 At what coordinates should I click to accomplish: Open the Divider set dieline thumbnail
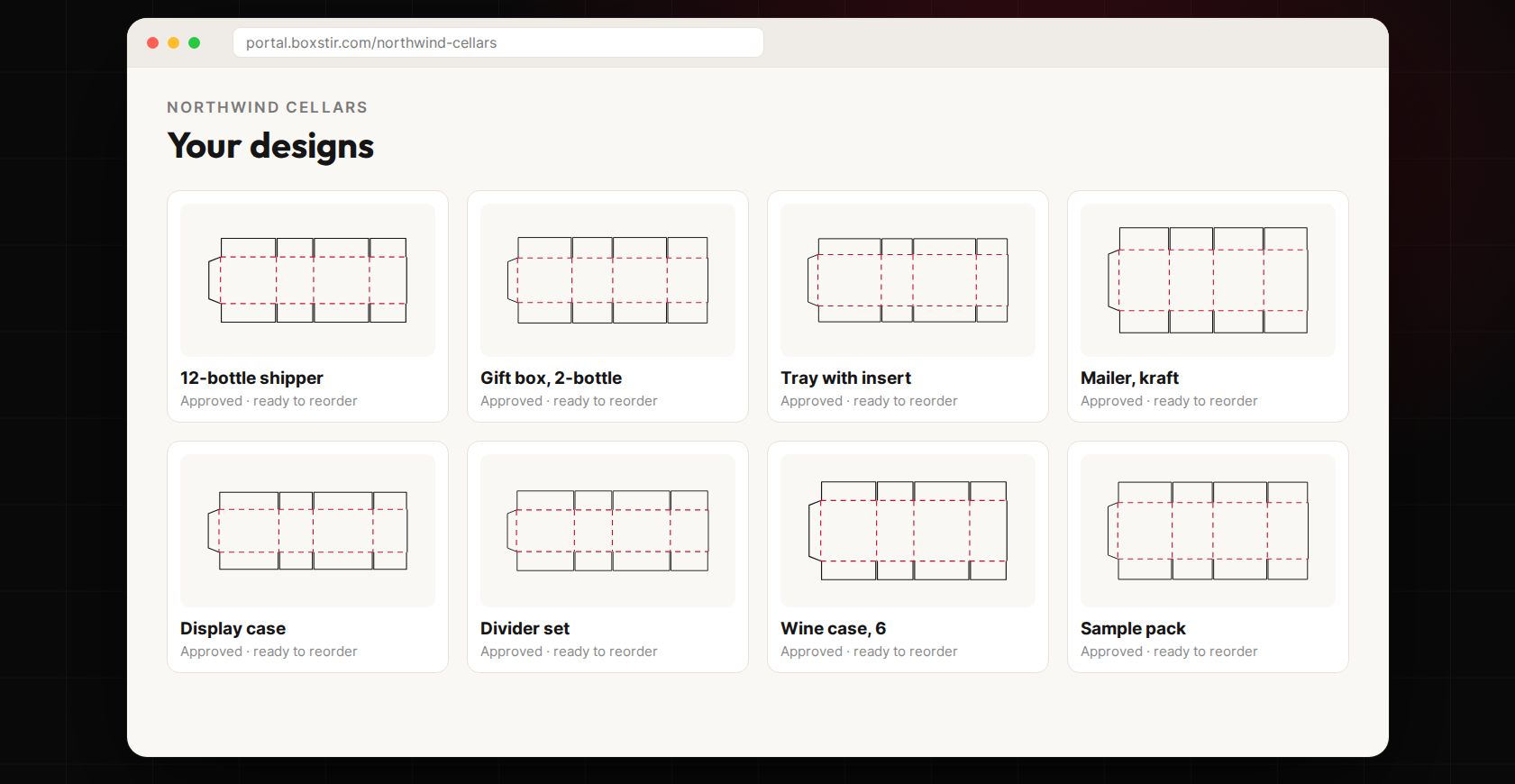[x=607, y=531]
